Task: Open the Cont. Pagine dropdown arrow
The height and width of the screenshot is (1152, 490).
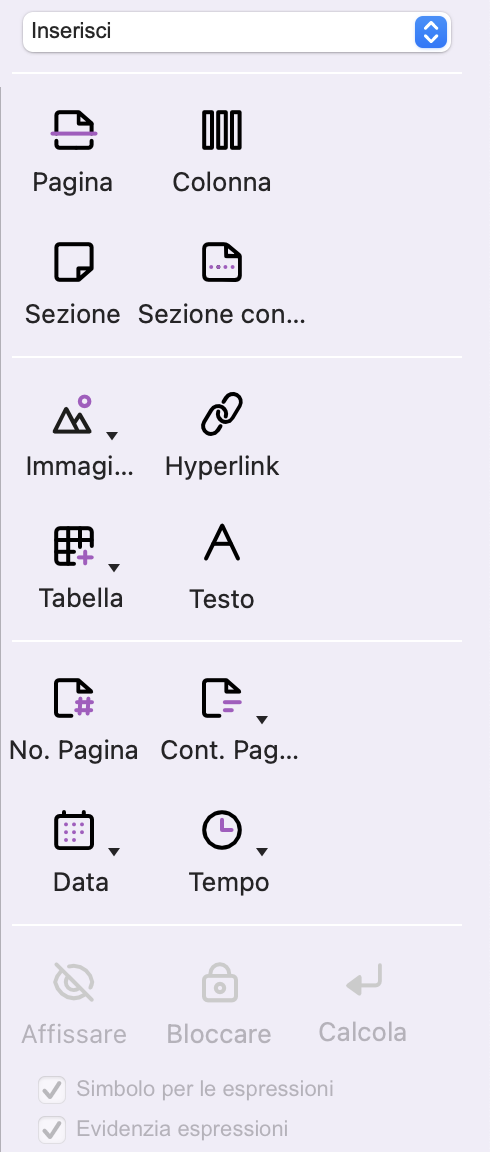Action: click(262, 719)
